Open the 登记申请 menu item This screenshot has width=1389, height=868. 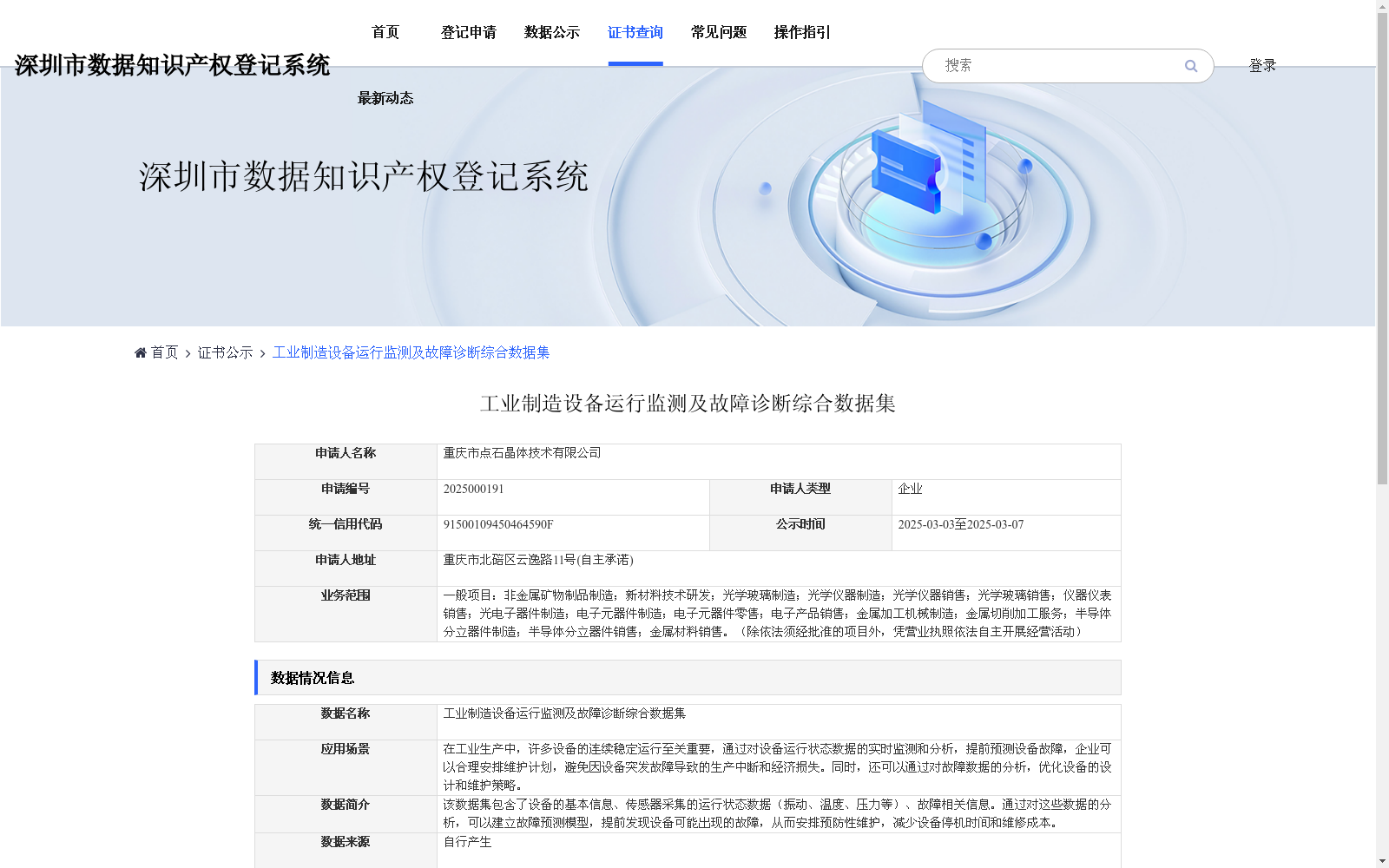[469, 32]
